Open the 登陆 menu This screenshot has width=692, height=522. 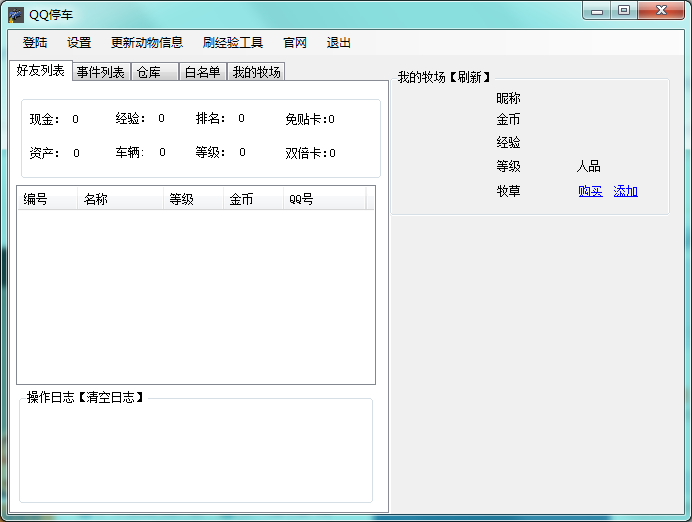tap(35, 43)
